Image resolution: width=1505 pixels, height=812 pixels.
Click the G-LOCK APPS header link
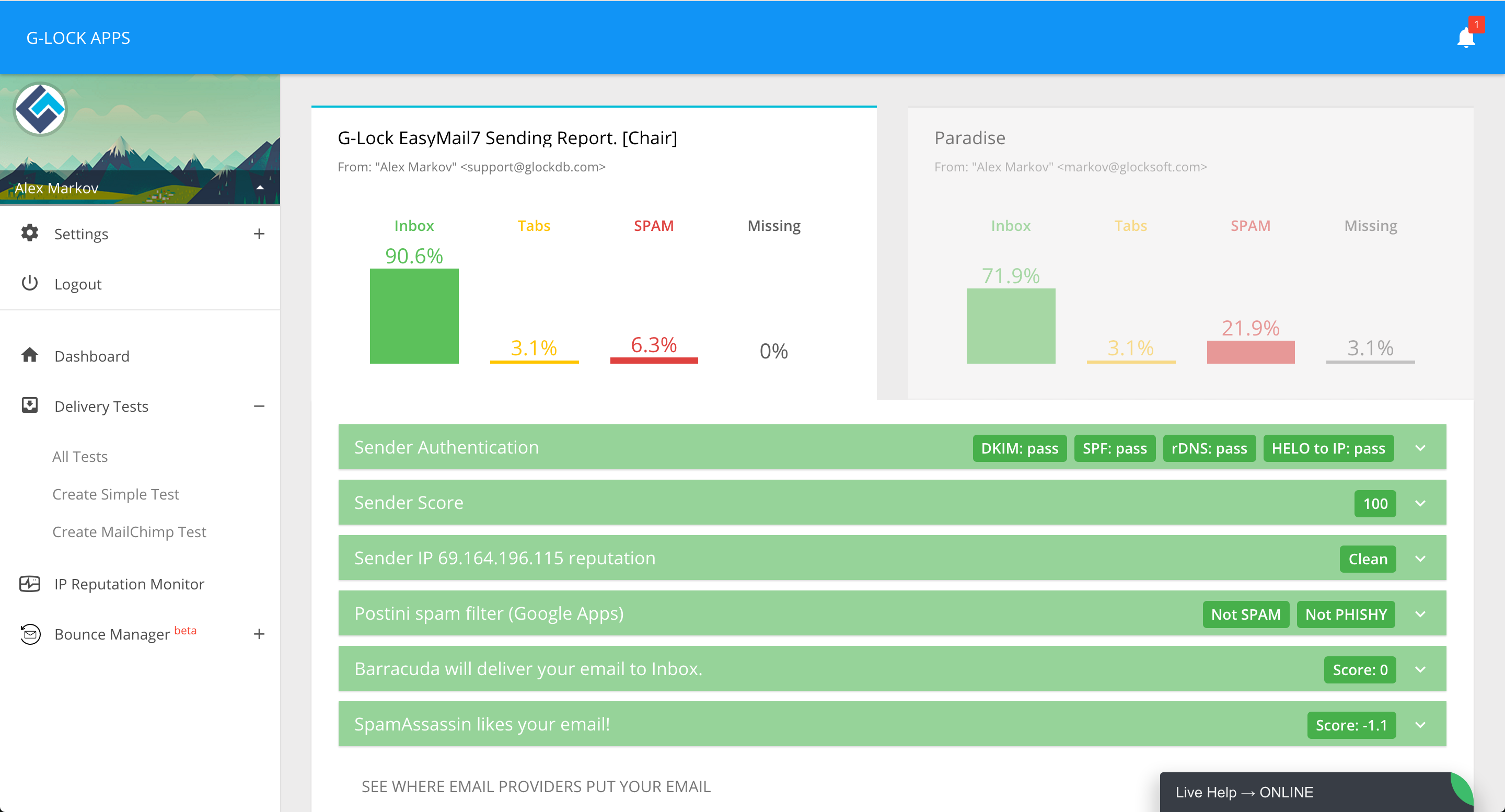tap(78, 38)
